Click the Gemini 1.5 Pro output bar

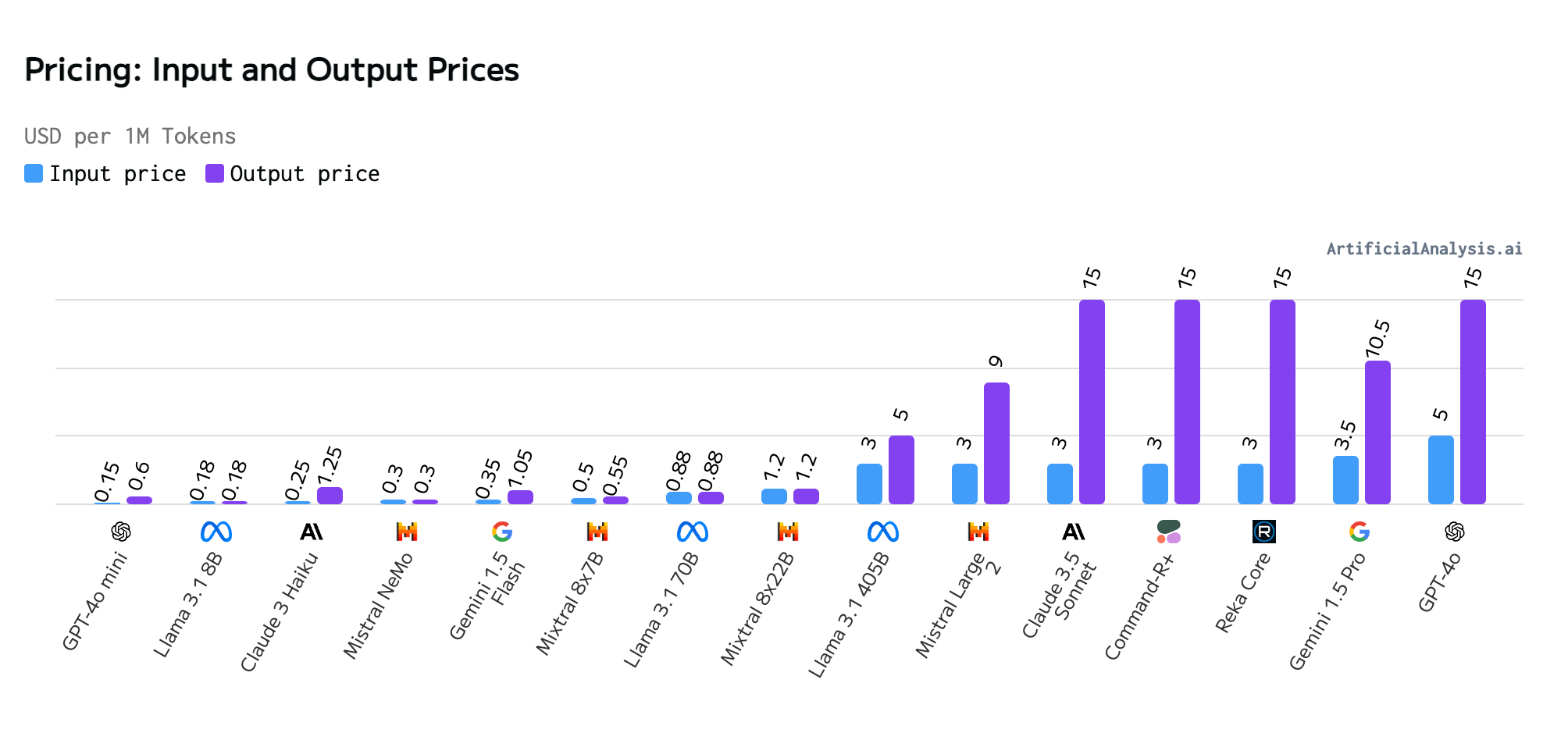pyautogui.click(x=1377, y=432)
